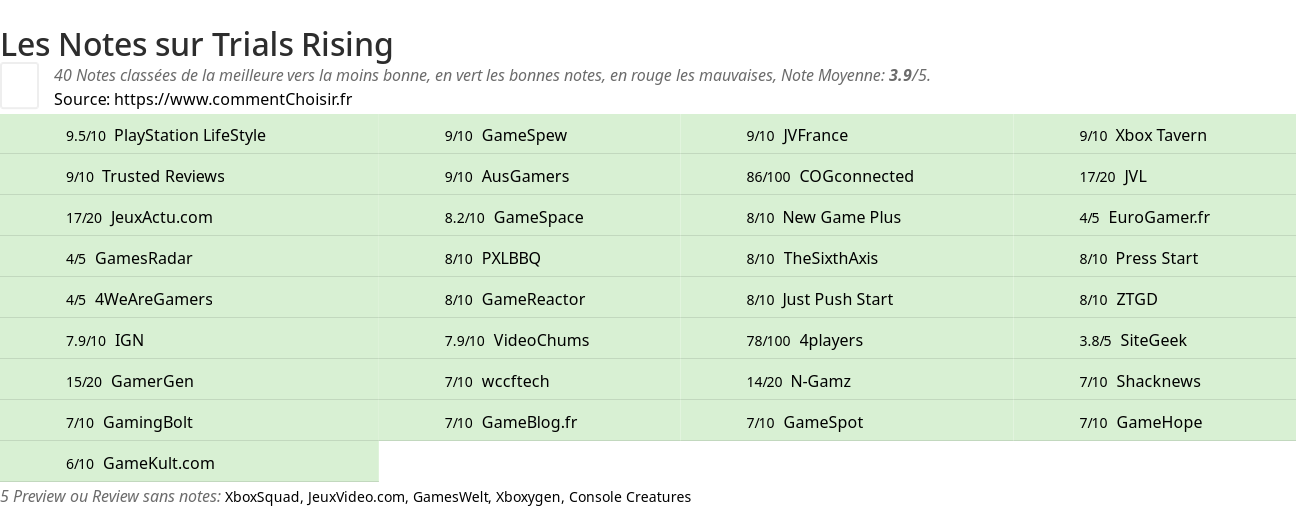
Task: Open the JeuxVideo.com preview link
Action: tap(356, 497)
